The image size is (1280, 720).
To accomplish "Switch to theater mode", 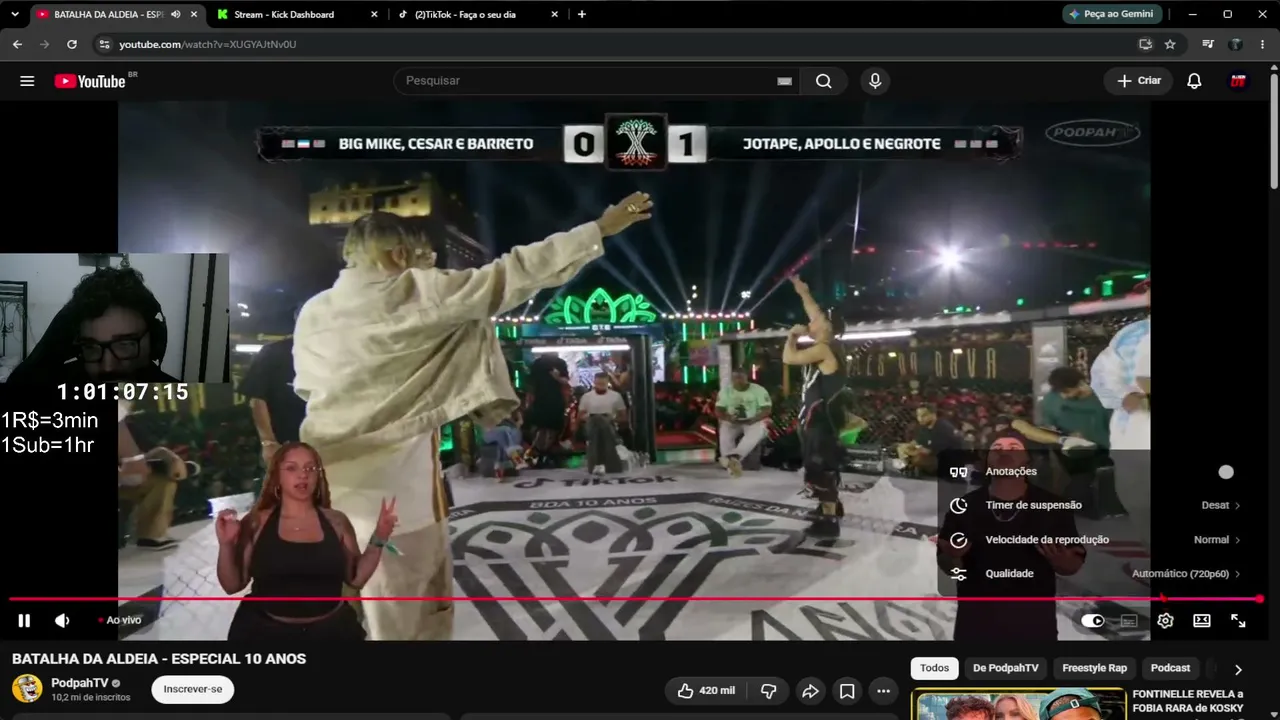I will 1202,621.
